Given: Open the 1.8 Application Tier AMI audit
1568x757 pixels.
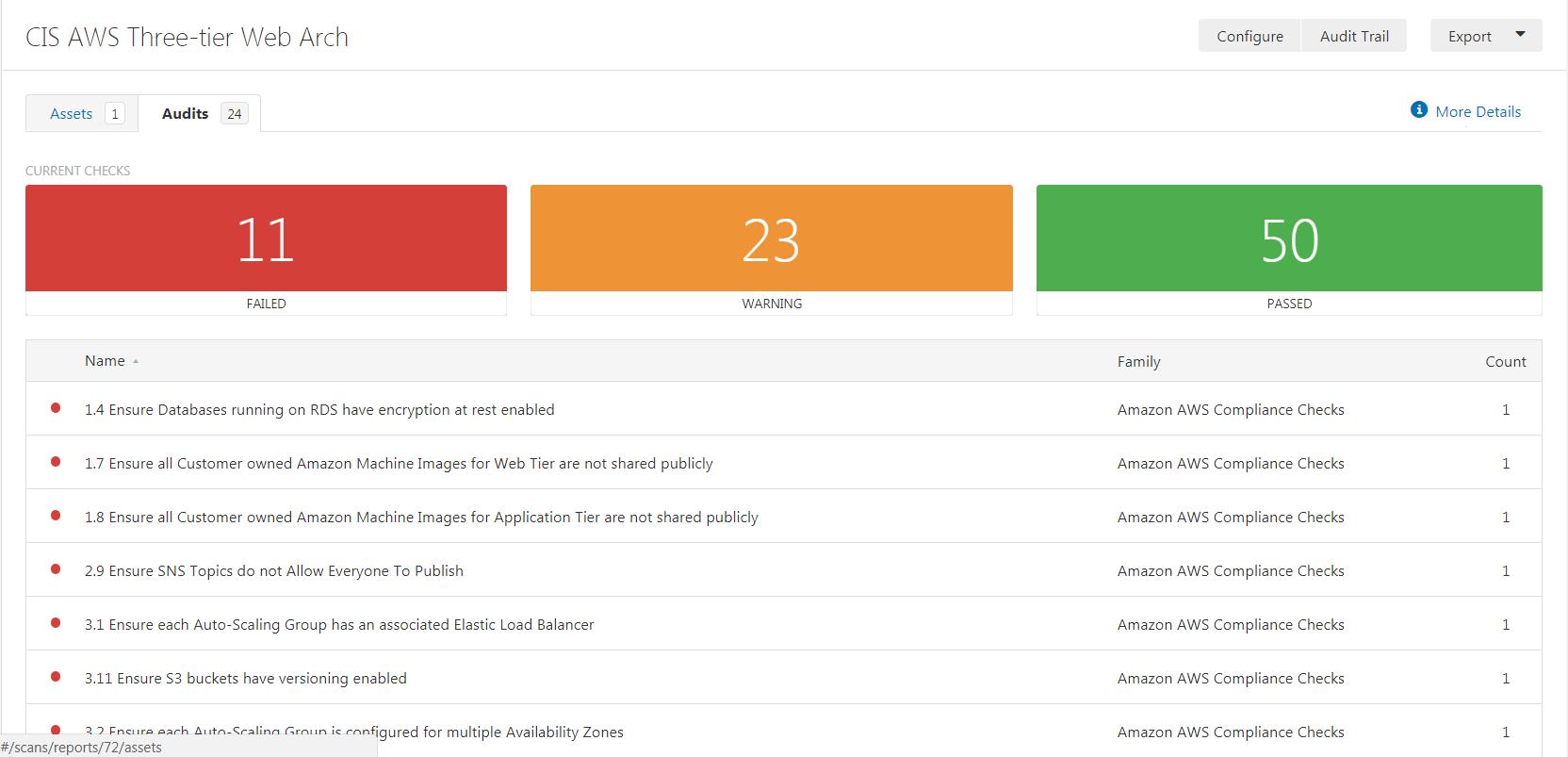Looking at the screenshot, I should [x=421, y=517].
